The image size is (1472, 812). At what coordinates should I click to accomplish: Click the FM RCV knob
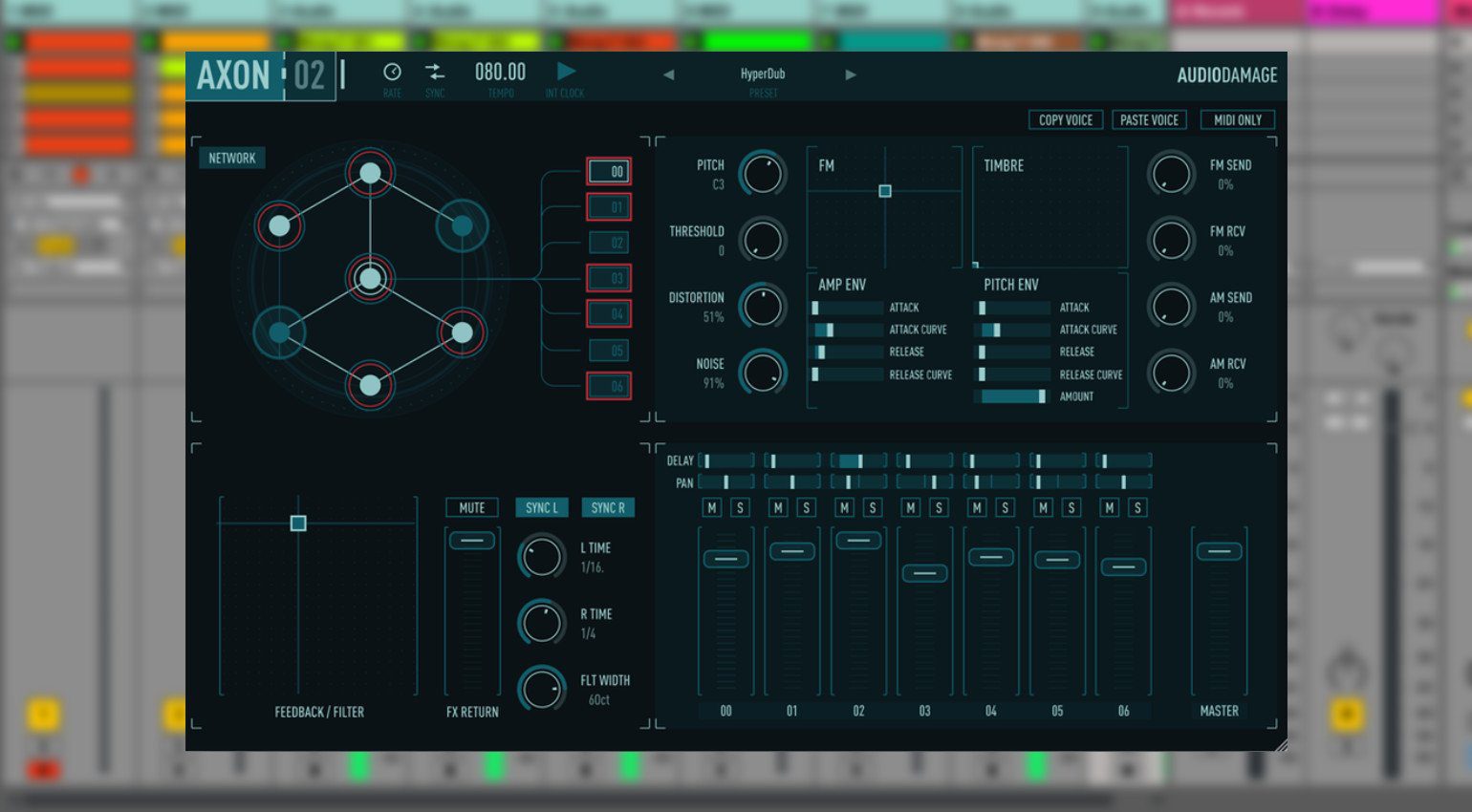(x=1171, y=240)
